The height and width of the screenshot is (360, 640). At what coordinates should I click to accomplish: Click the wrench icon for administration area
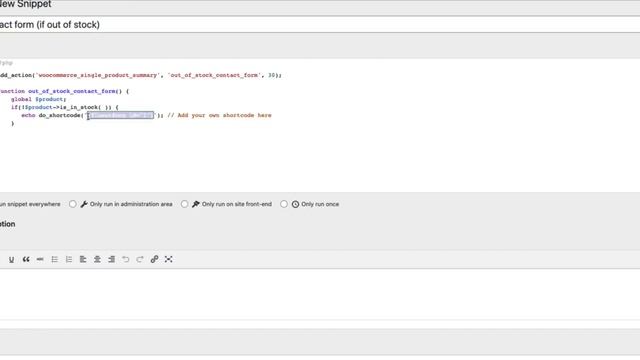tap(84, 204)
